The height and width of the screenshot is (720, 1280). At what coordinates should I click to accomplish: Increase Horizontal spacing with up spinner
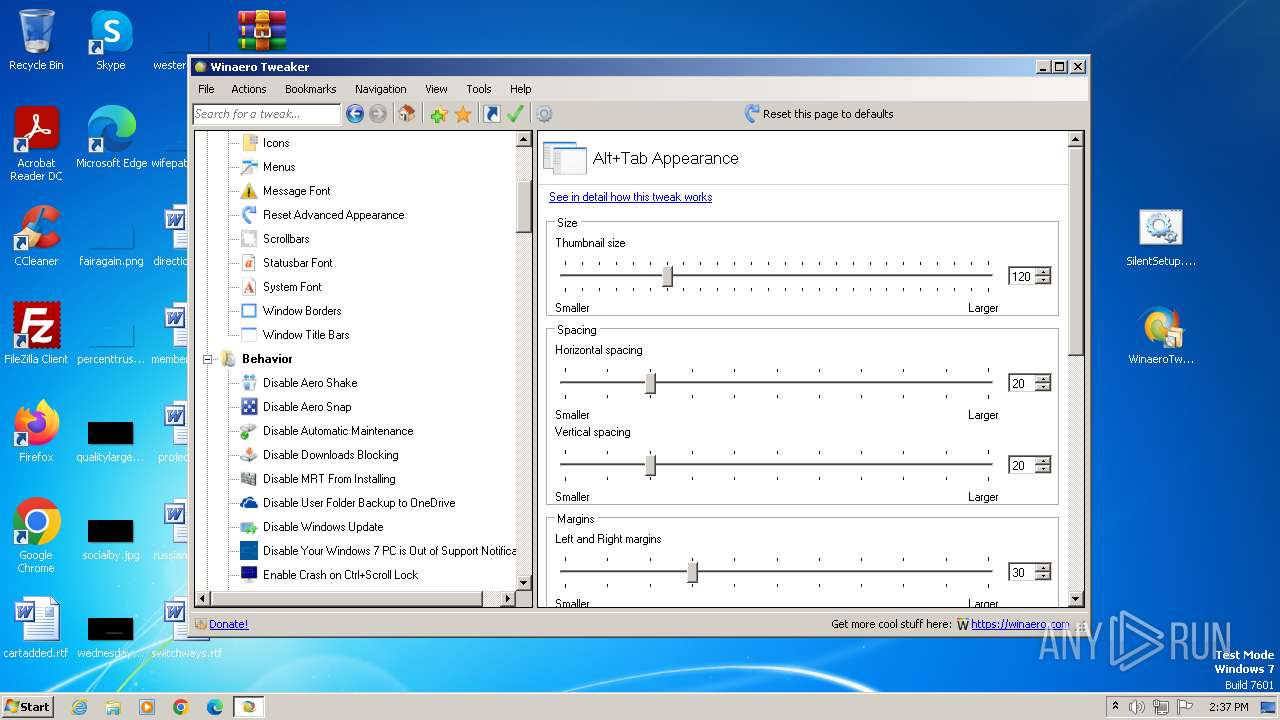1043,379
